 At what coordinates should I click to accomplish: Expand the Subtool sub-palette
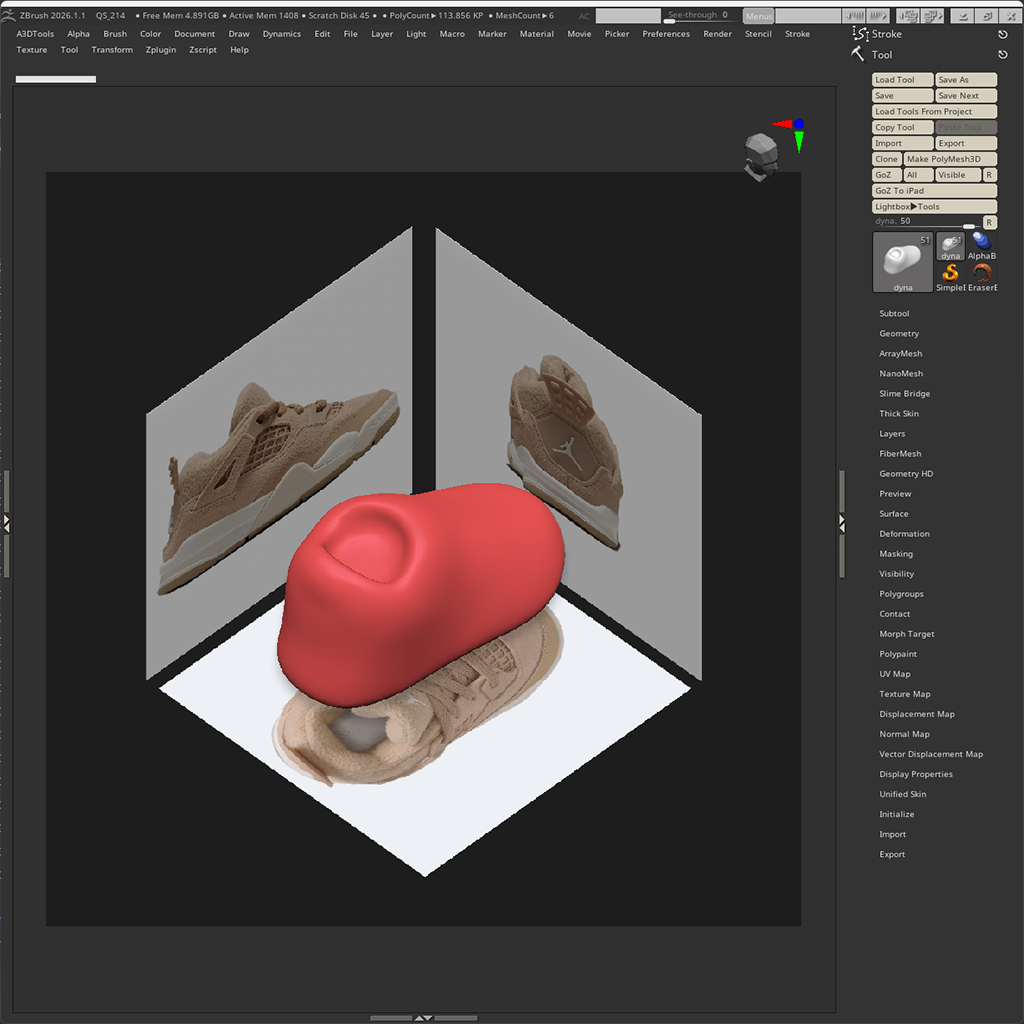coord(894,313)
